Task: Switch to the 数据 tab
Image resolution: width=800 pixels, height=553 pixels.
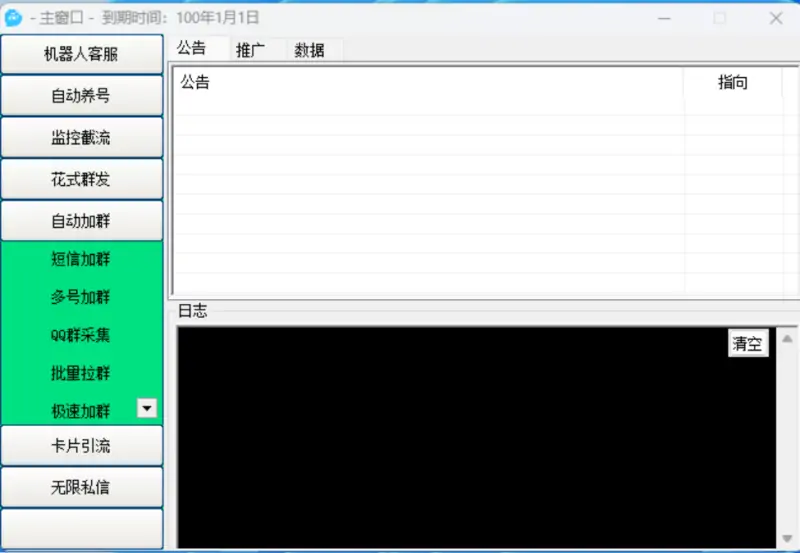Action: click(309, 50)
